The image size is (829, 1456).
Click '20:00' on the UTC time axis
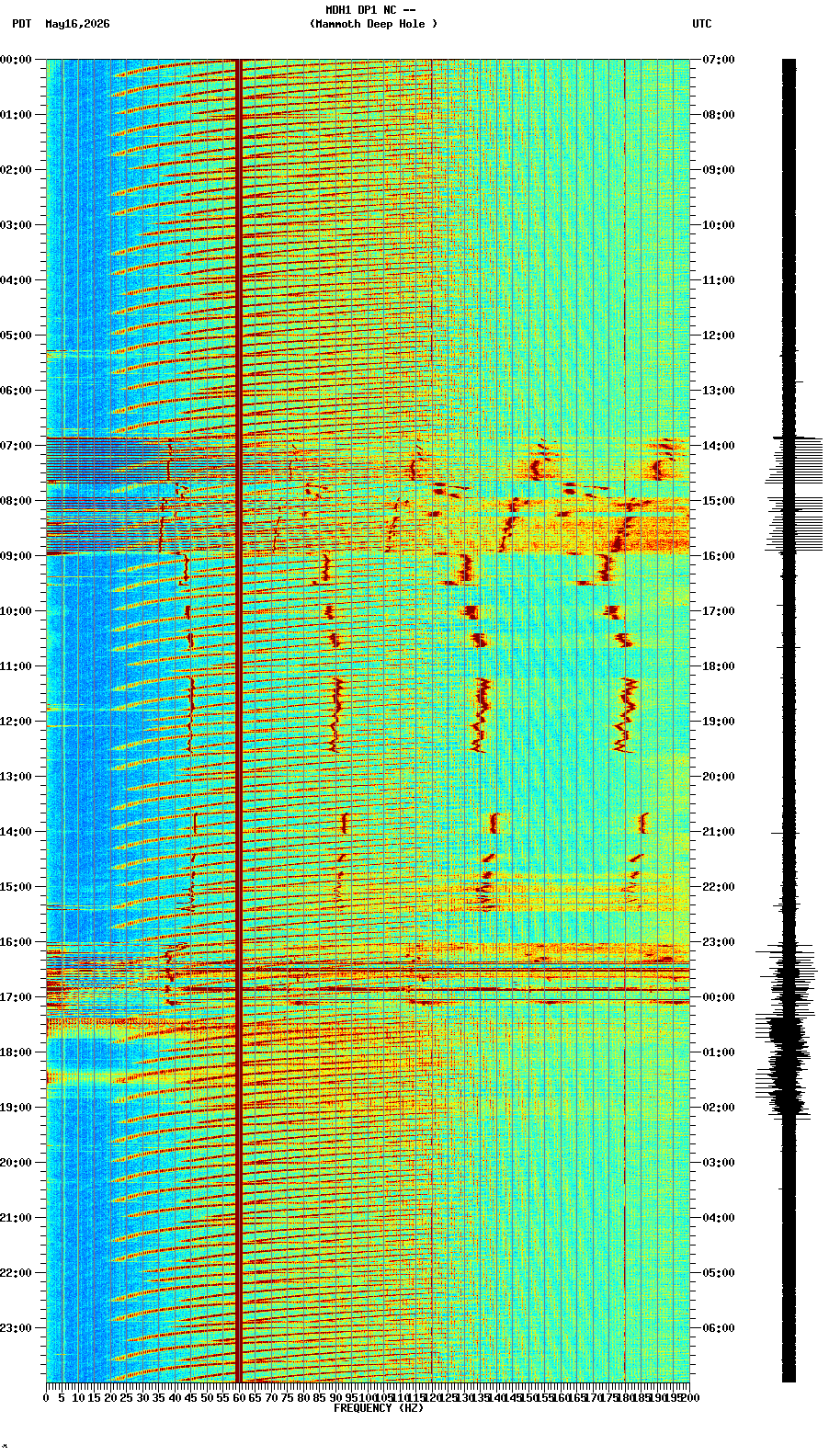tap(719, 777)
